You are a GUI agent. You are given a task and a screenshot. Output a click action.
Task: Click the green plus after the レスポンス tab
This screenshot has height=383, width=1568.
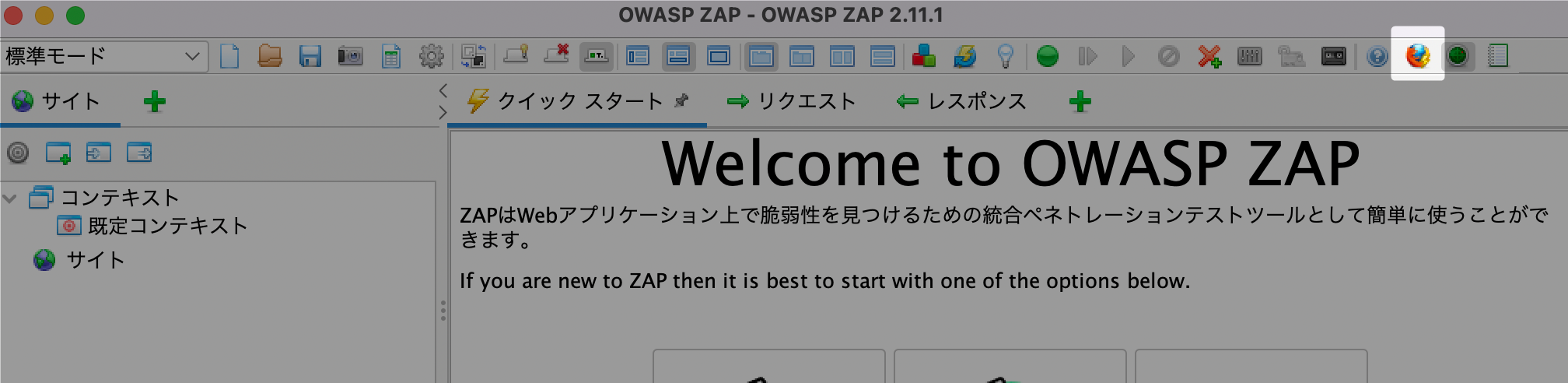point(1080,101)
